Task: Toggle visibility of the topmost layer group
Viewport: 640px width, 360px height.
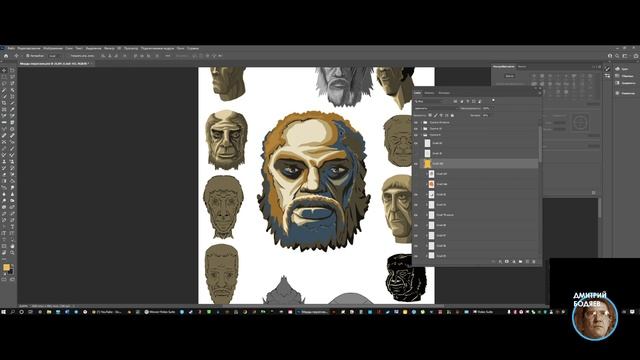Action: coord(416,122)
